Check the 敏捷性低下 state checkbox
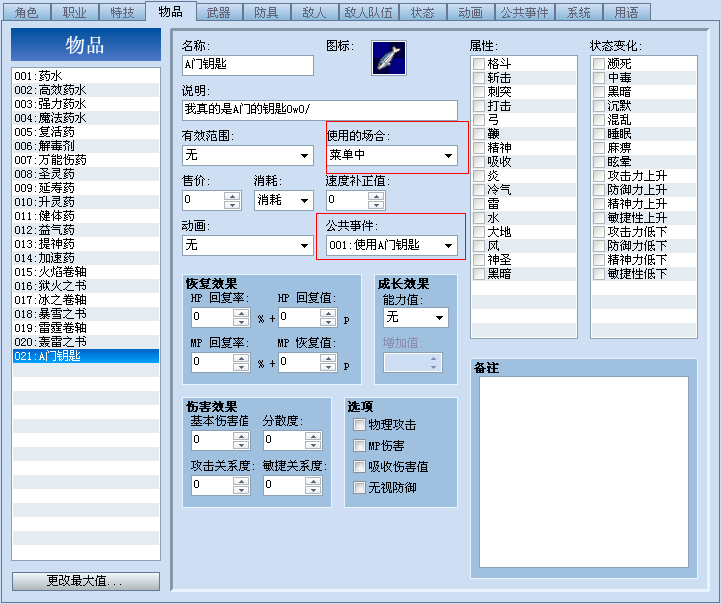 click(599, 274)
